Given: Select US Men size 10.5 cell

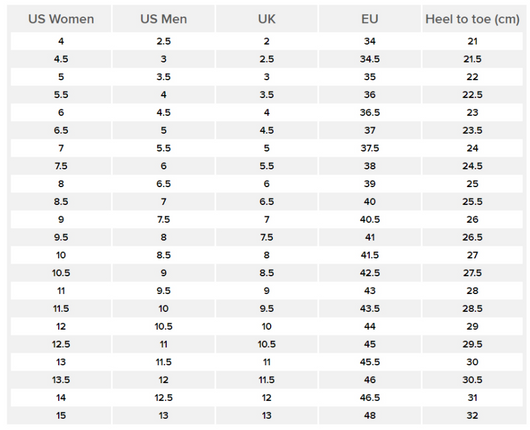Looking at the screenshot, I should coord(164,327).
